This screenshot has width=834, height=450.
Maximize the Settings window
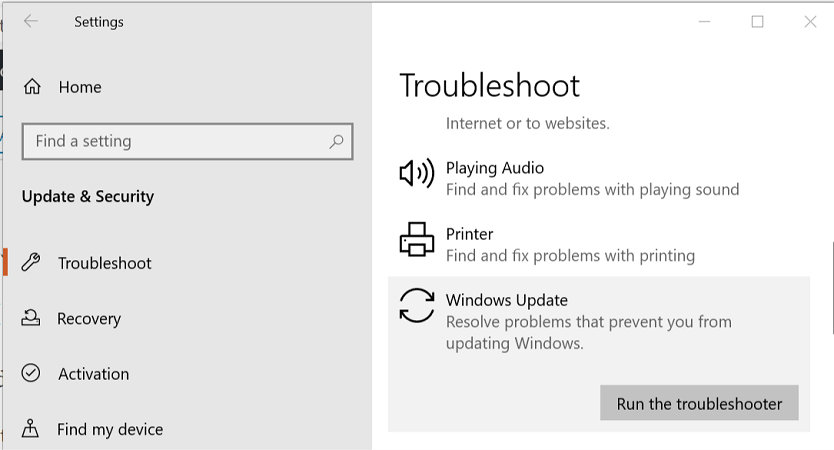tap(757, 21)
